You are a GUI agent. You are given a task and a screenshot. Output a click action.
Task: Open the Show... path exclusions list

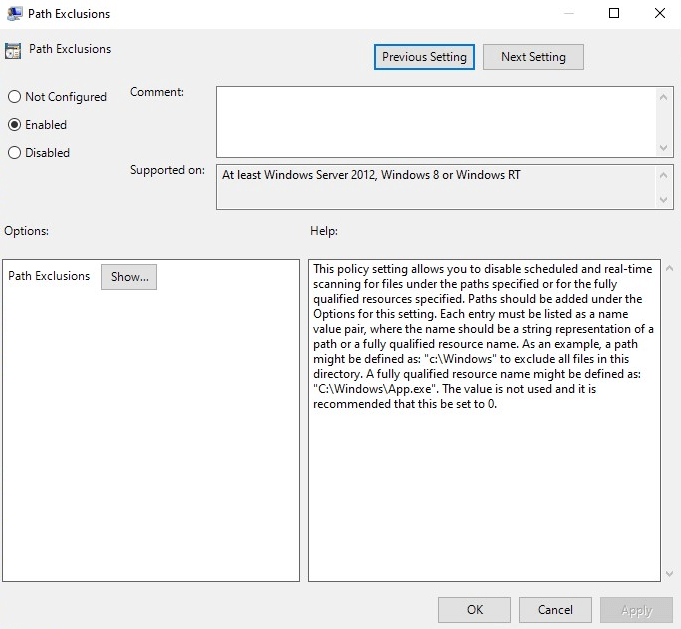[129, 277]
